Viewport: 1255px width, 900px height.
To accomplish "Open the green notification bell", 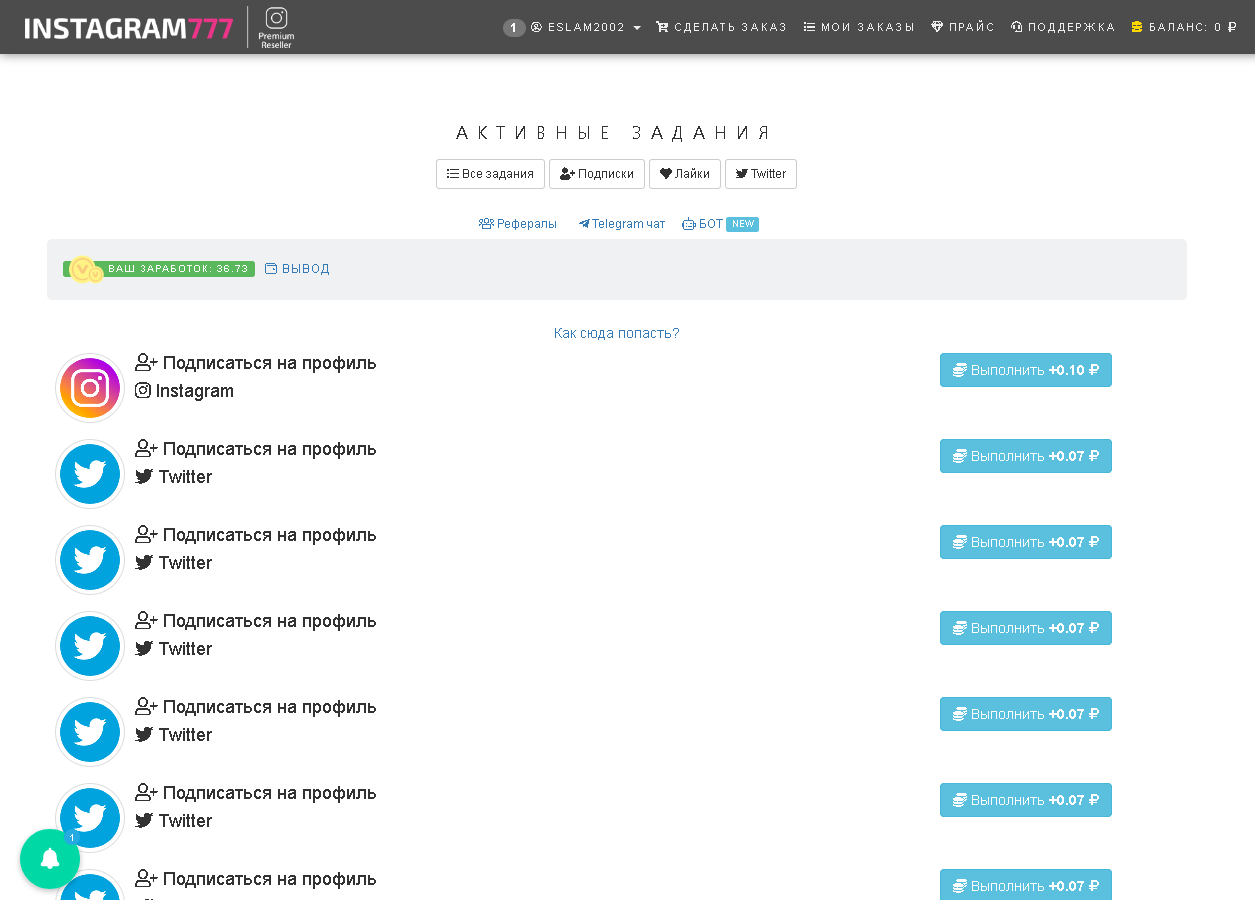I will pyautogui.click(x=50, y=859).
